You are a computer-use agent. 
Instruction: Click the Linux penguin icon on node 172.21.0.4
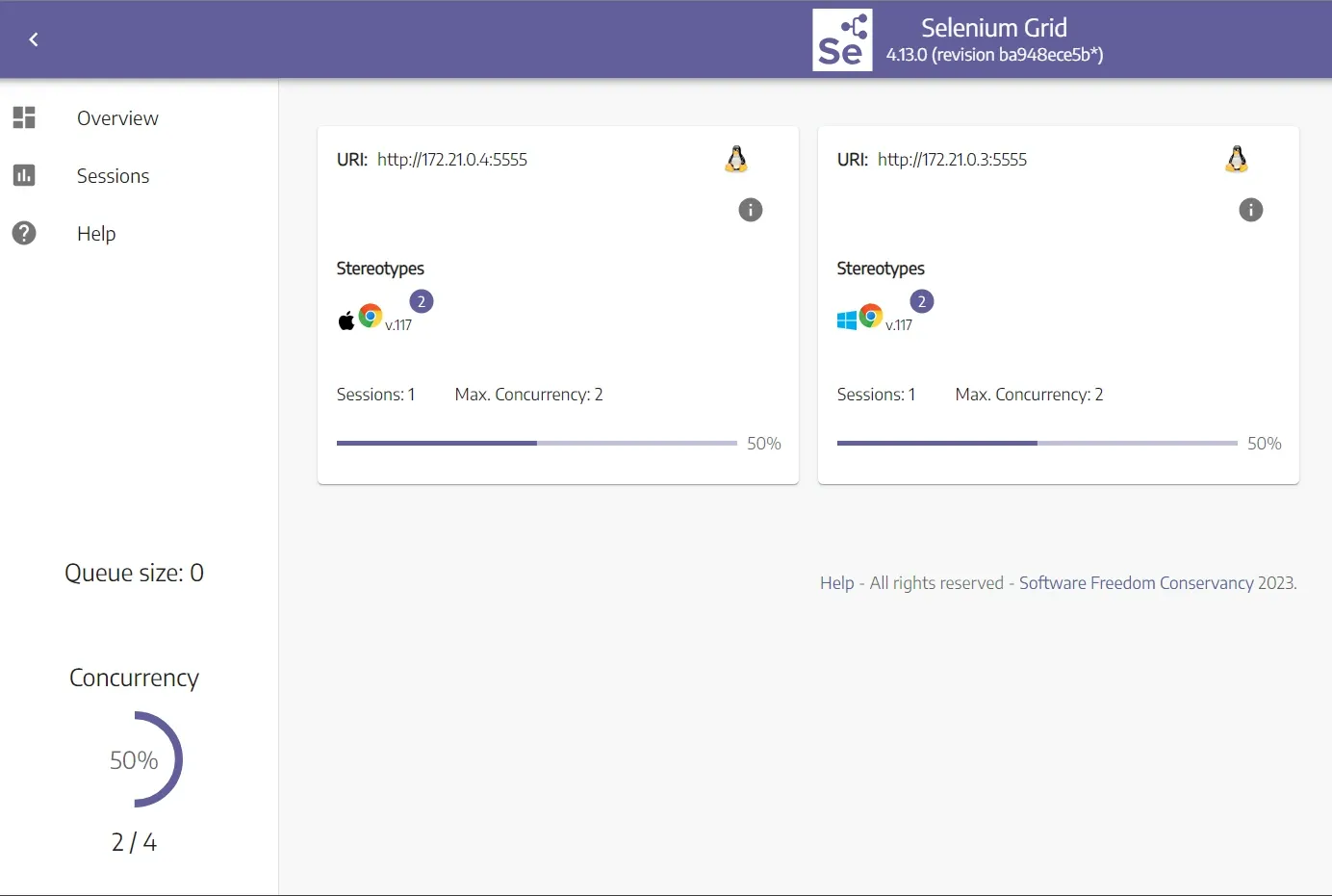[x=736, y=159]
